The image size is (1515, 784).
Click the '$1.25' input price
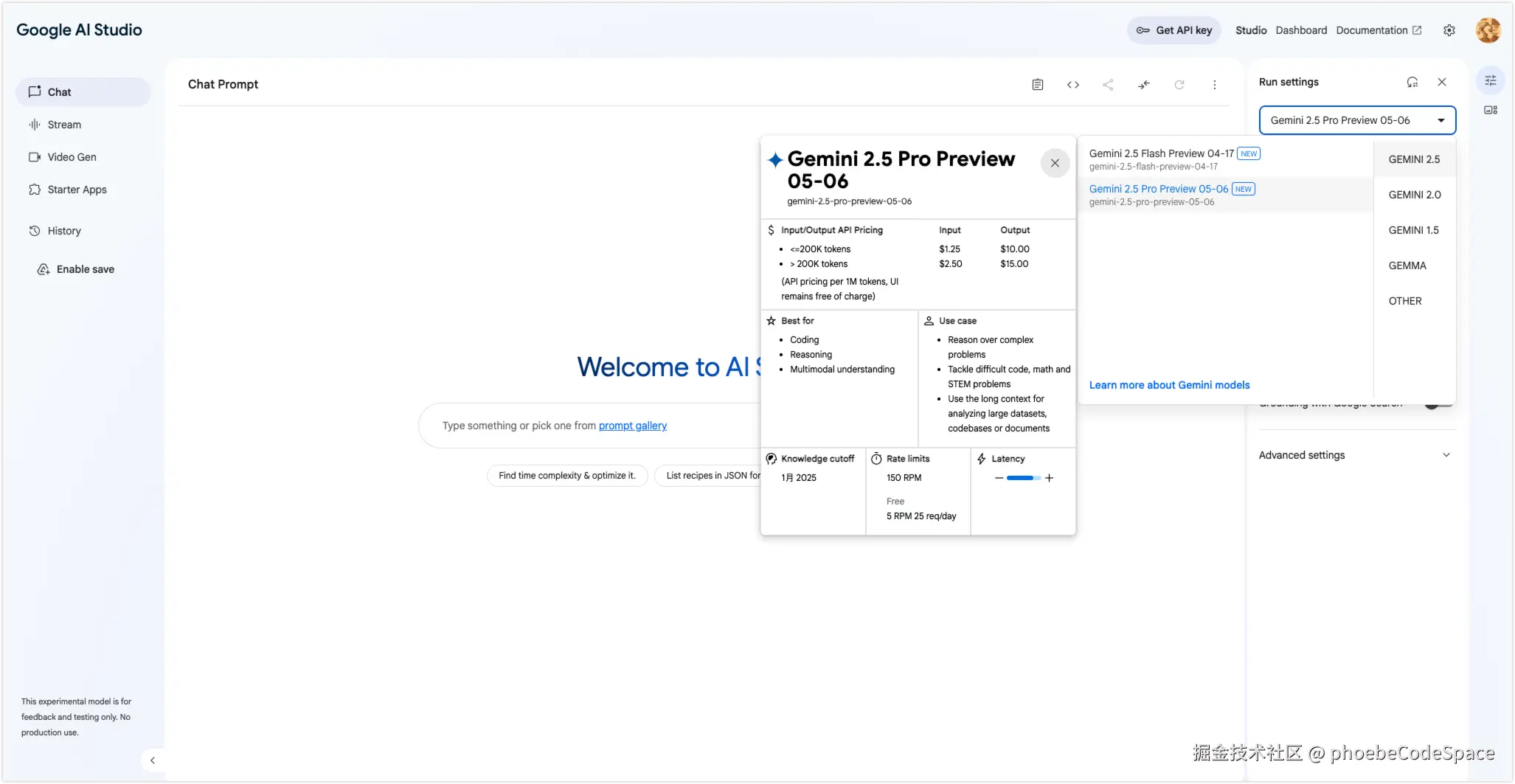tap(949, 249)
